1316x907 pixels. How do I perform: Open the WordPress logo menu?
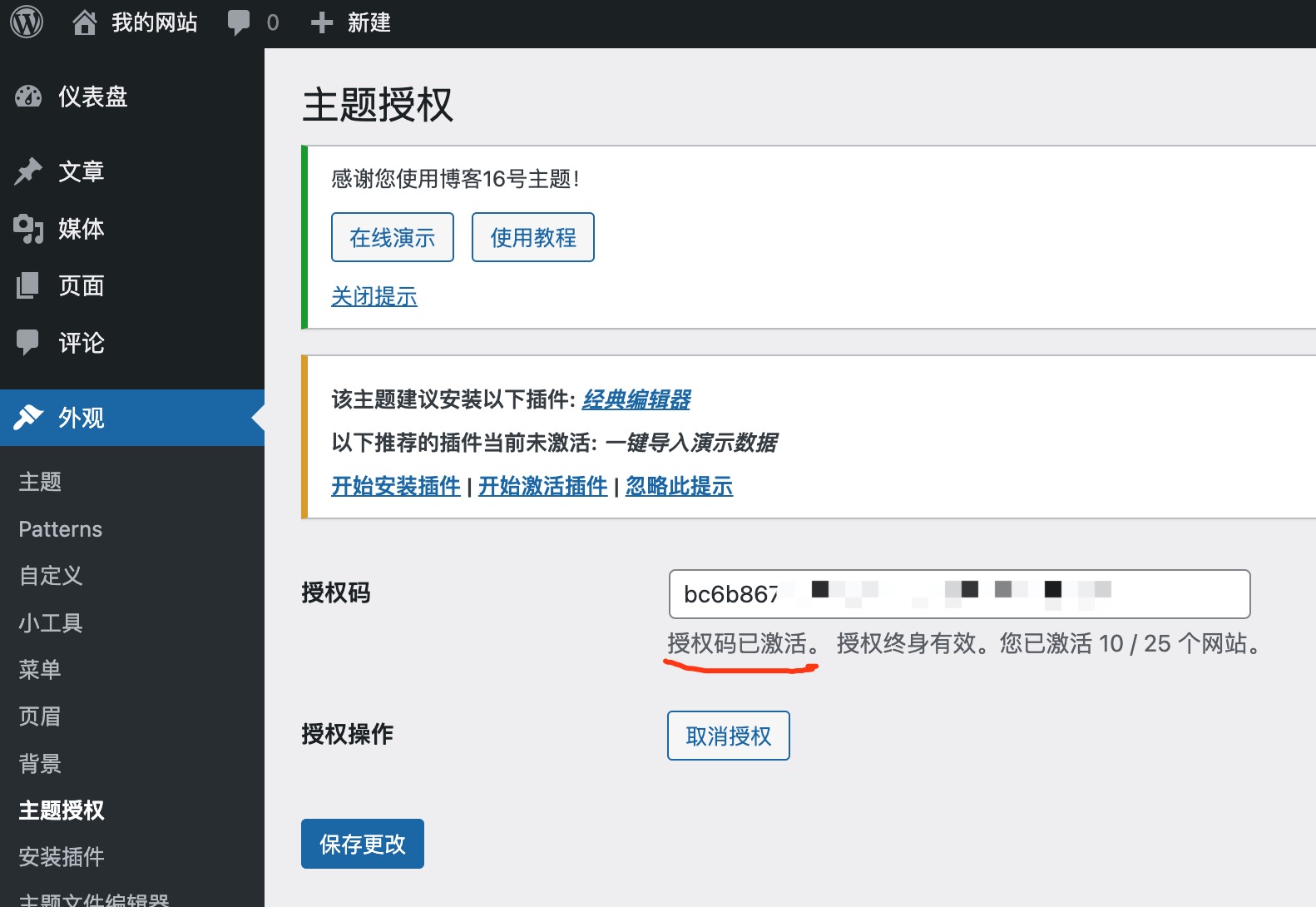[27, 22]
